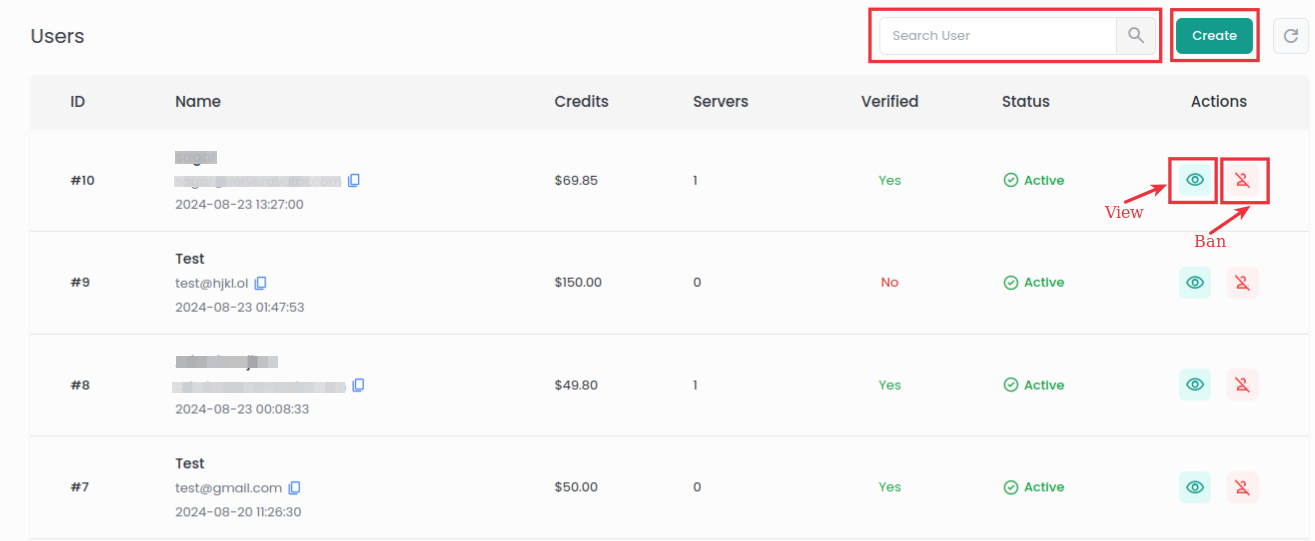This screenshot has height=541, width=1315.
Task: Click the Name column header
Action: [x=198, y=101]
